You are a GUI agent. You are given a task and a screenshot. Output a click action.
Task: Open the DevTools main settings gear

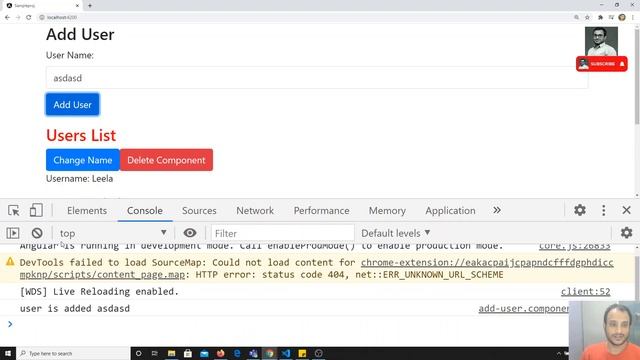580,210
